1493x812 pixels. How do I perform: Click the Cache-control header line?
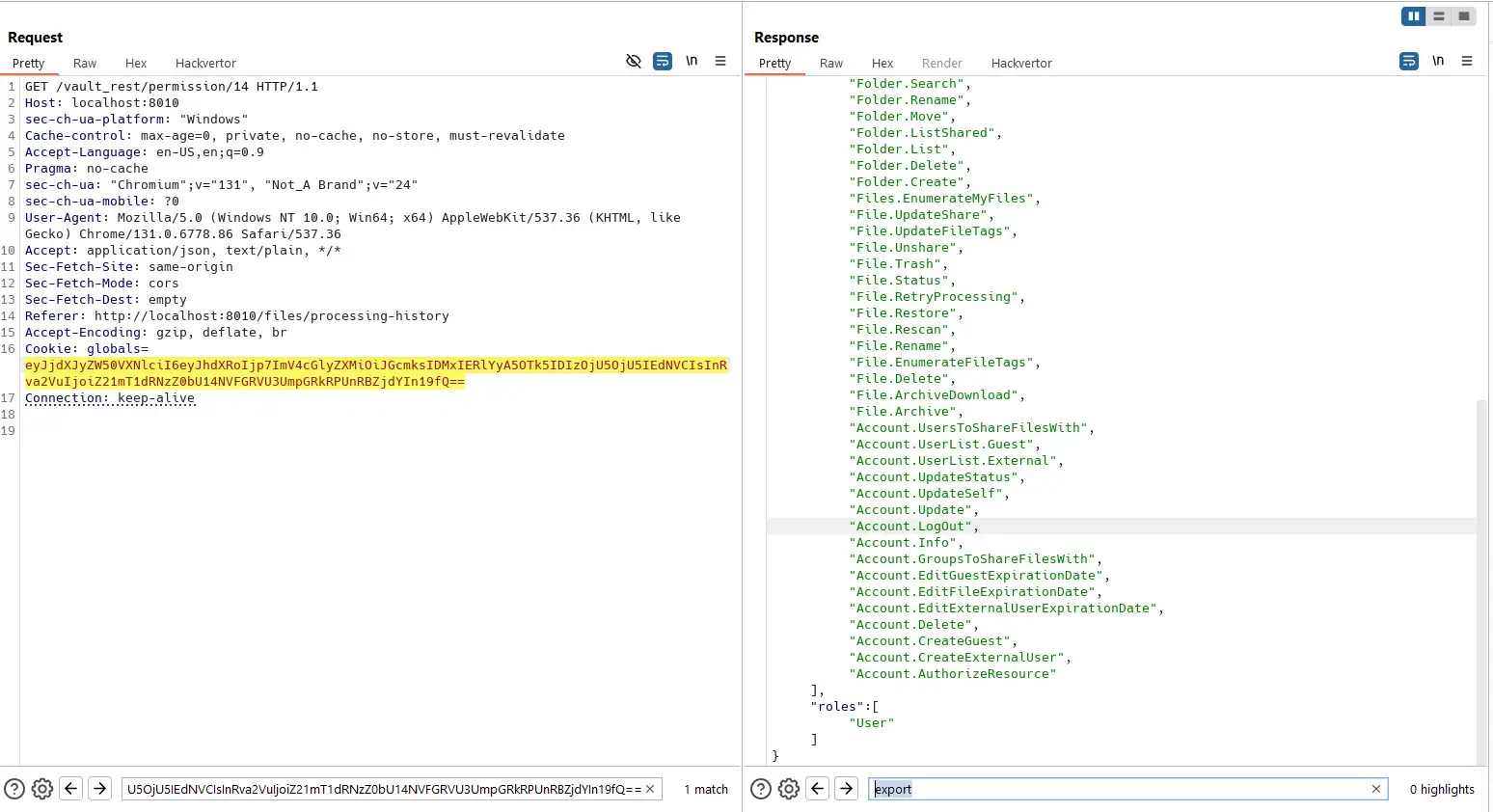[295, 136]
